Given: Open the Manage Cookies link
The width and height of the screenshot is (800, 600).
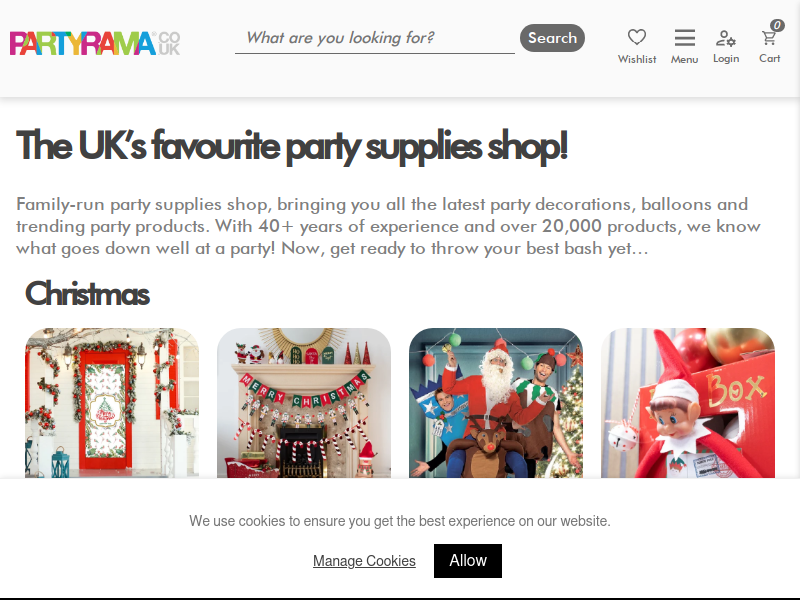Looking at the screenshot, I should [x=364, y=561].
